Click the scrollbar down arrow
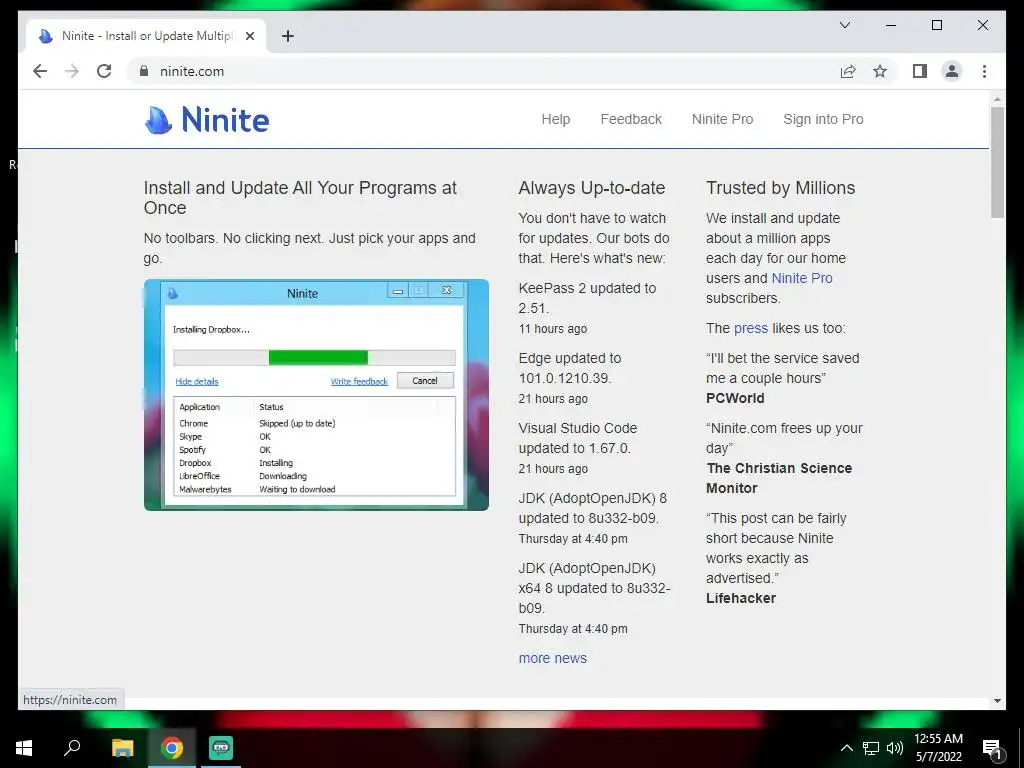Viewport: 1024px width, 768px height. click(997, 701)
